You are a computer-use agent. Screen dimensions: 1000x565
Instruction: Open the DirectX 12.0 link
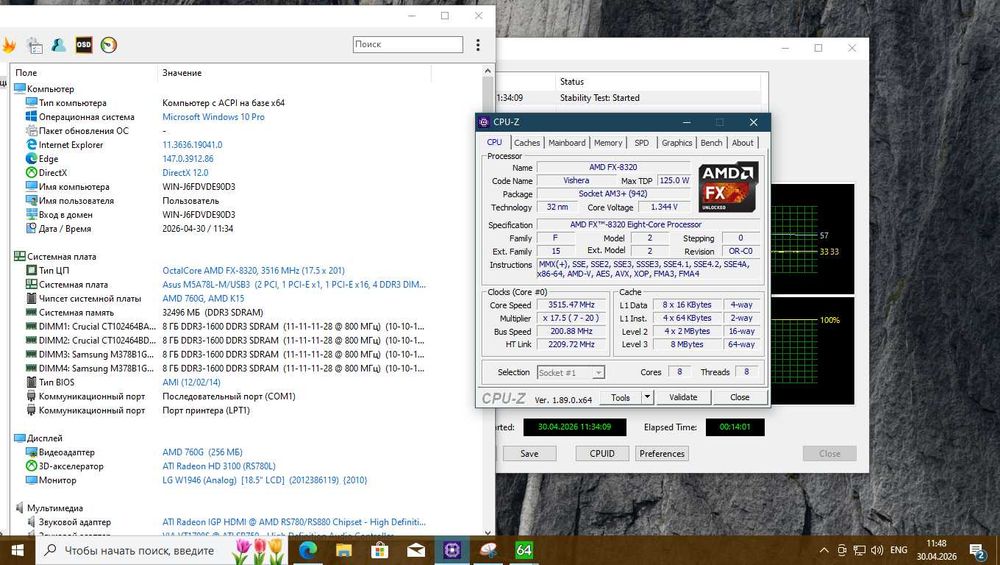click(185, 173)
